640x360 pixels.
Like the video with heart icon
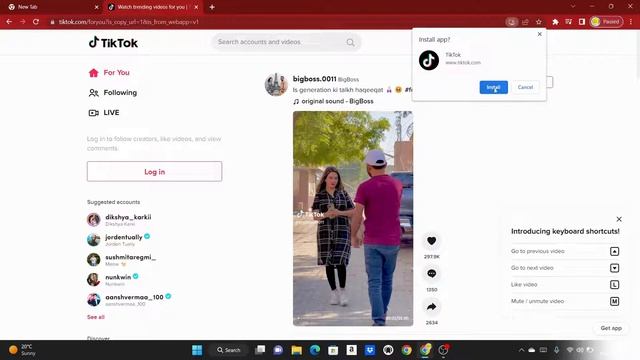(x=431, y=241)
